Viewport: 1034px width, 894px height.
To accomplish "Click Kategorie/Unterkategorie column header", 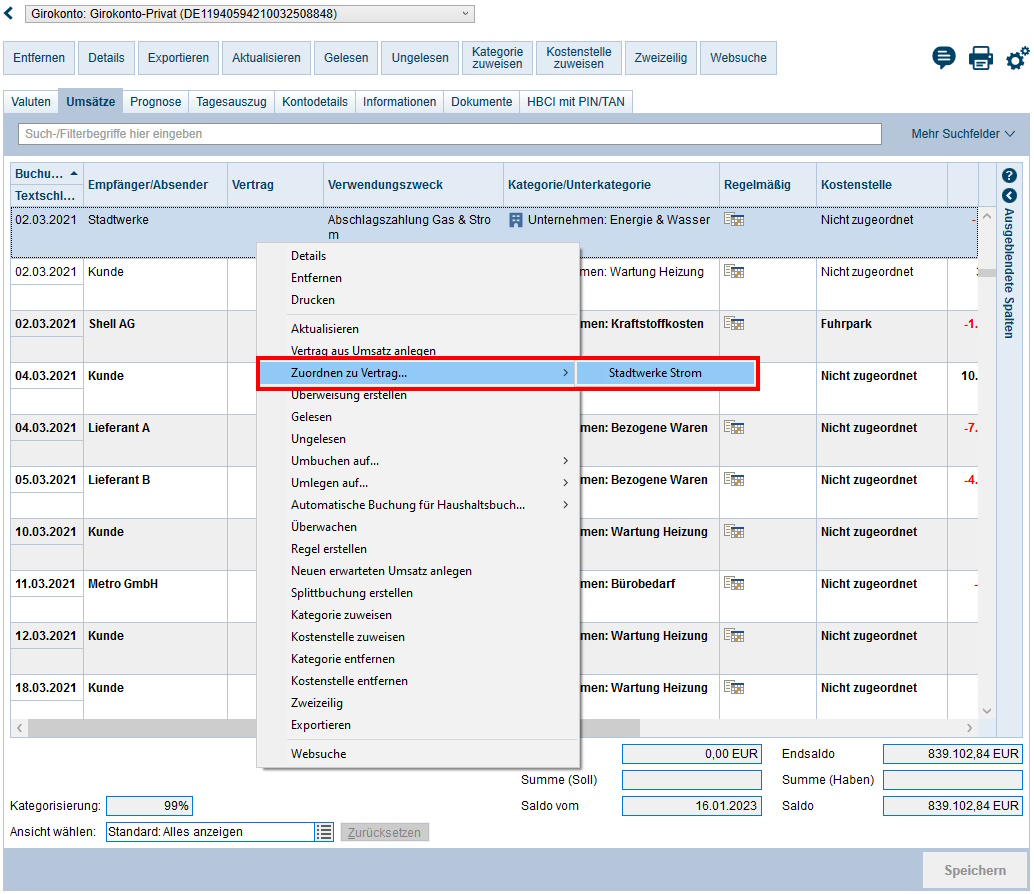I will (x=611, y=185).
